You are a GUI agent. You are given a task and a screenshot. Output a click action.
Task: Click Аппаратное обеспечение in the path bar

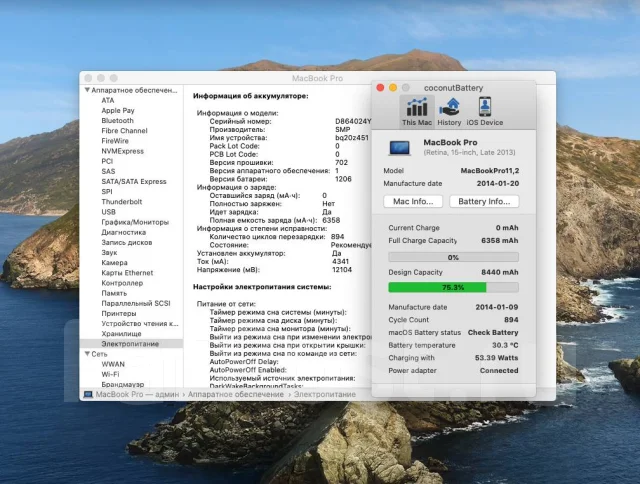236,394
